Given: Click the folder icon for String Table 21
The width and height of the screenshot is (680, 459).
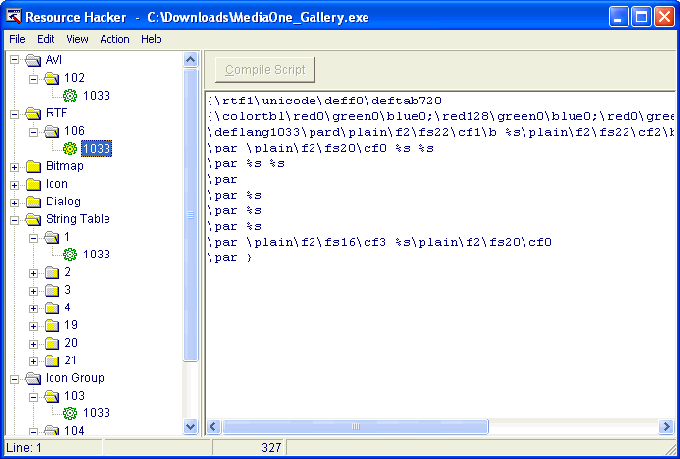Looking at the screenshot, I should (x=52, y=361).
